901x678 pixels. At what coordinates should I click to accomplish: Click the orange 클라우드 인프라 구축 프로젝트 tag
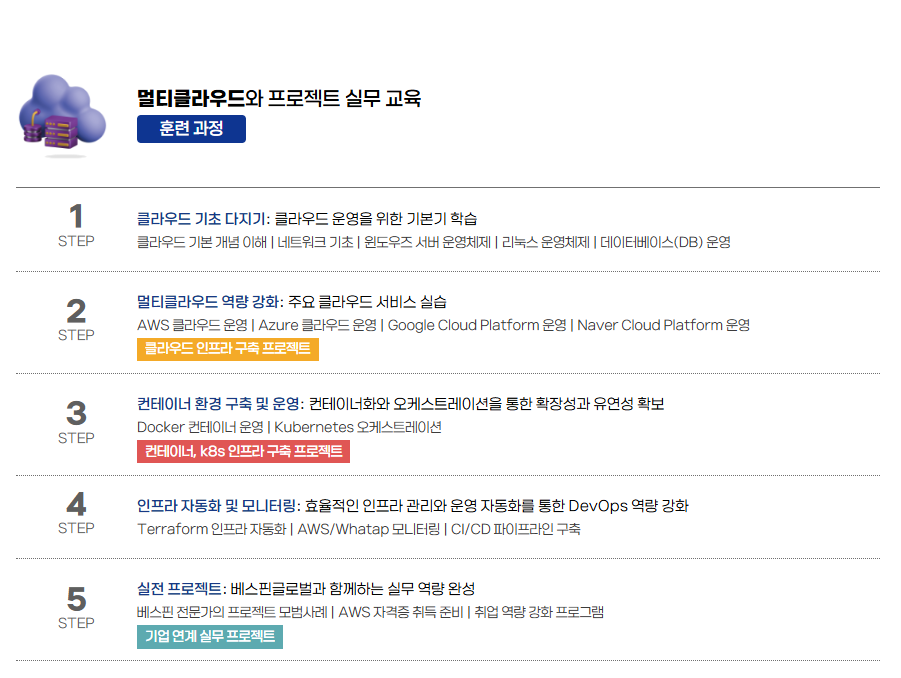click(227, 348)
